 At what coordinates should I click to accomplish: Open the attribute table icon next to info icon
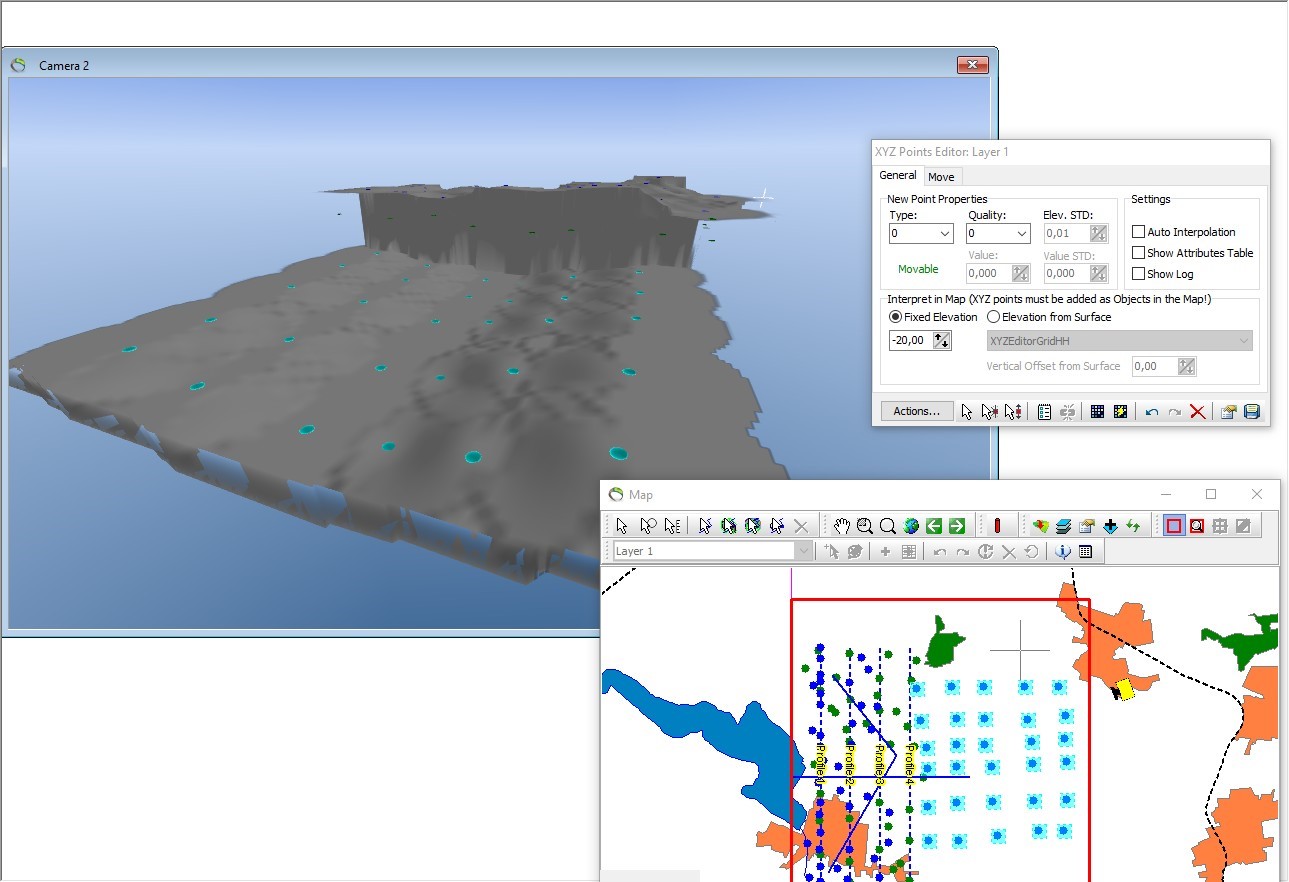click(x=1086, y=551)
